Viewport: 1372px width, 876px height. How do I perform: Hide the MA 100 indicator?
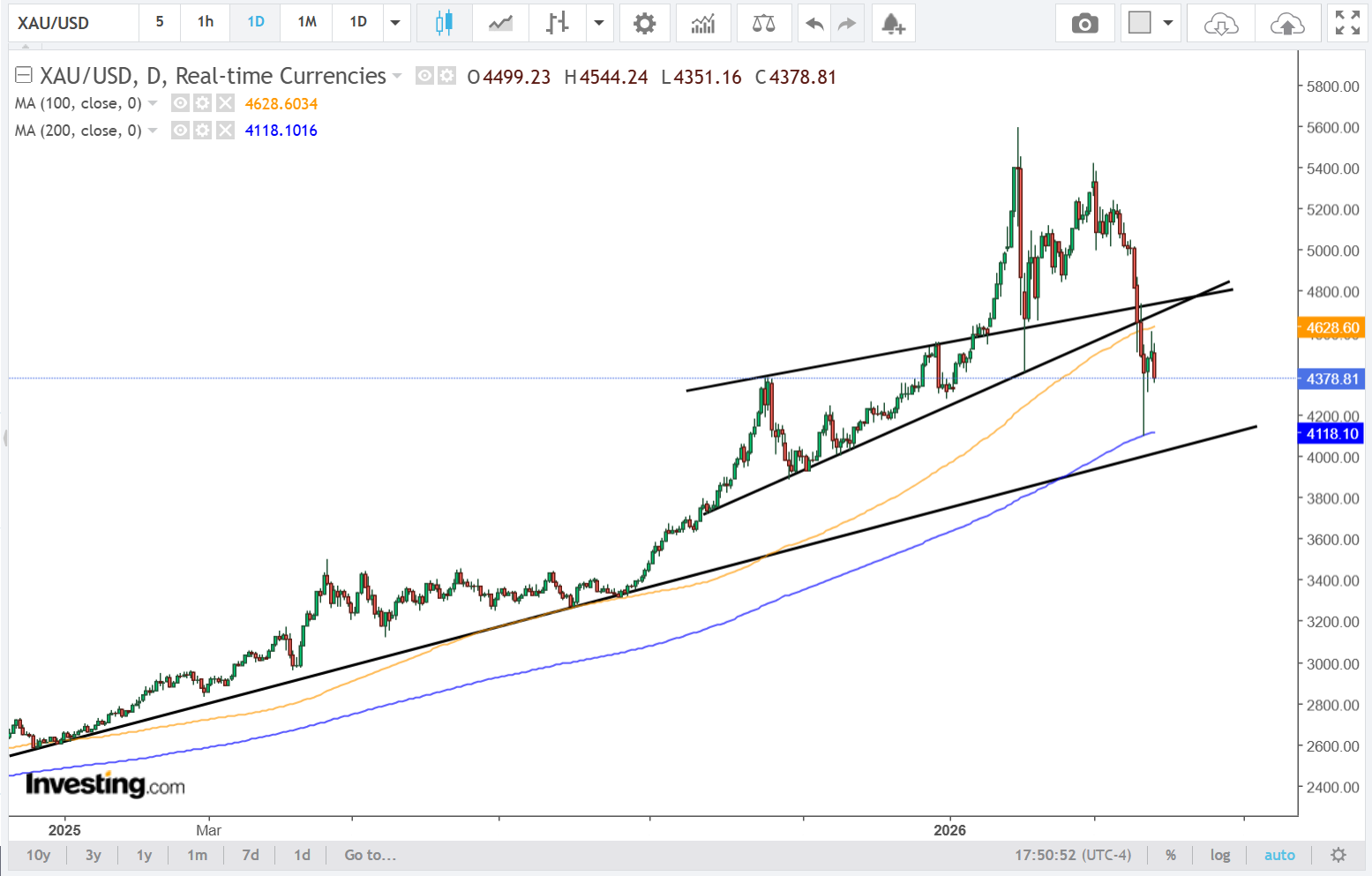tap(180, 103)
